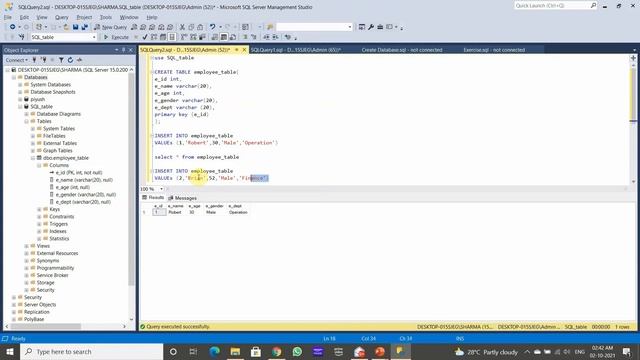
Task: Switch to the SQLQuery1.sql tab
Action: point(296,50)
